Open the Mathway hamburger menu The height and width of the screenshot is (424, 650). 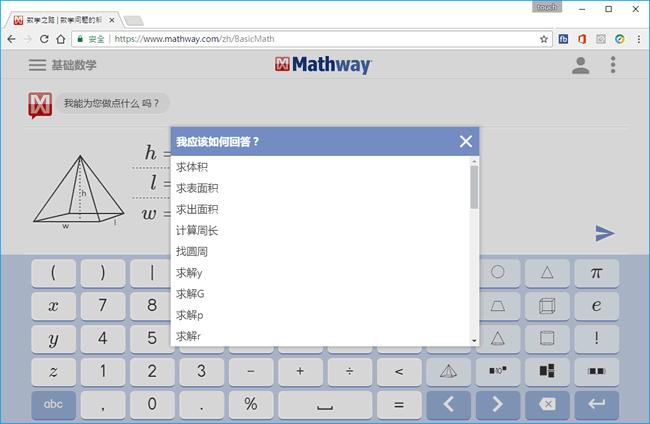[x=37, y=65]
